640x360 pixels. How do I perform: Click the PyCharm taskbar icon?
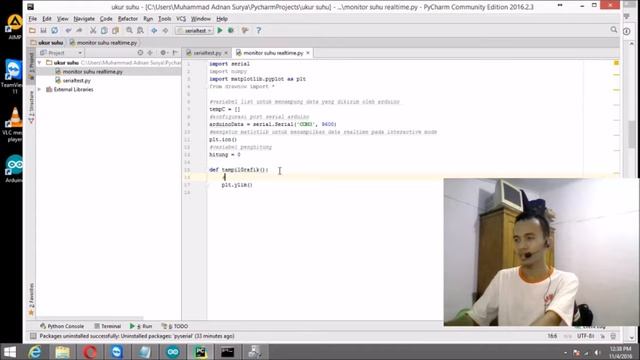click(200, 352)
